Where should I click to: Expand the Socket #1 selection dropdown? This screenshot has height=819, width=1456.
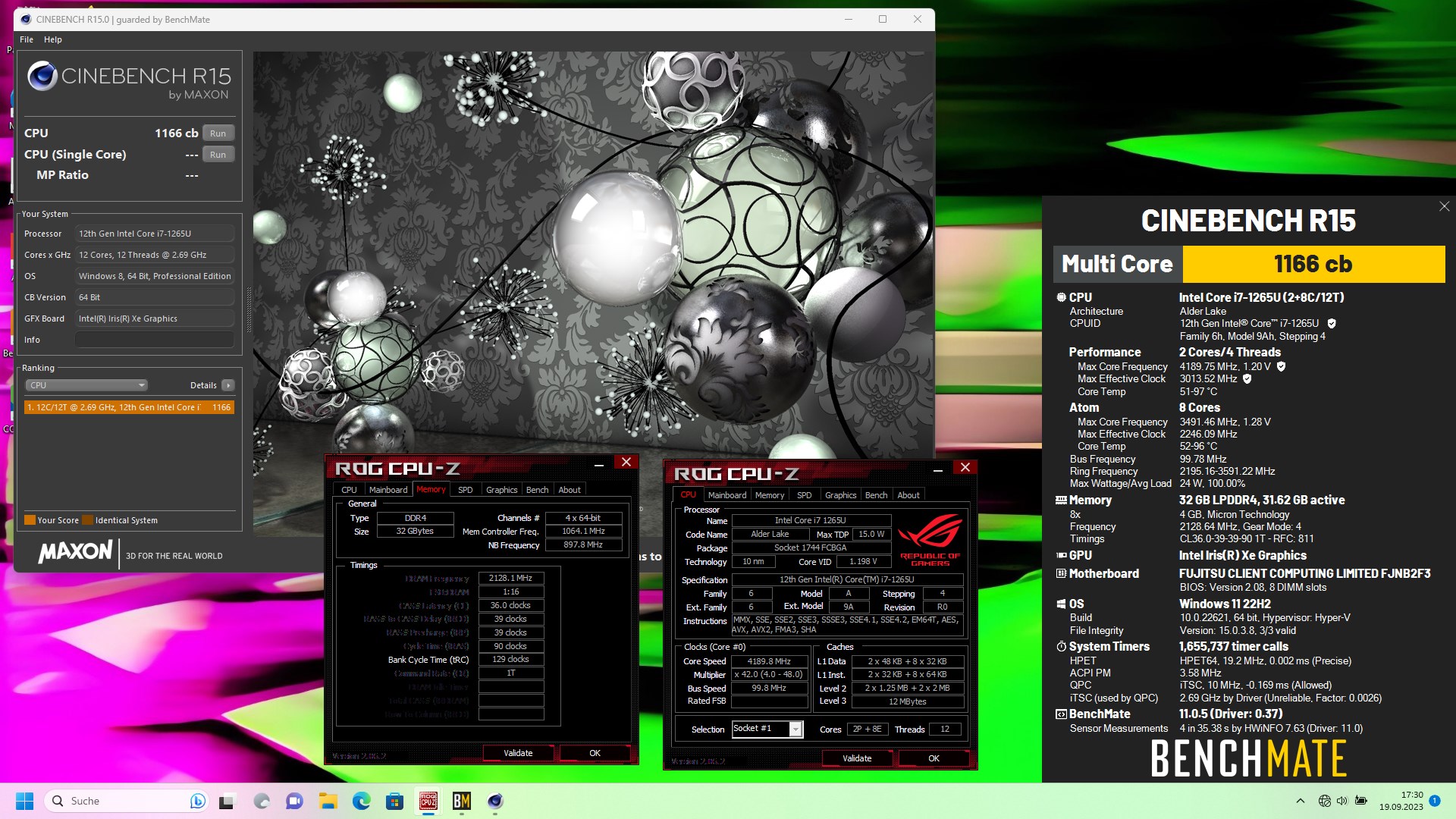coord(795,730)
